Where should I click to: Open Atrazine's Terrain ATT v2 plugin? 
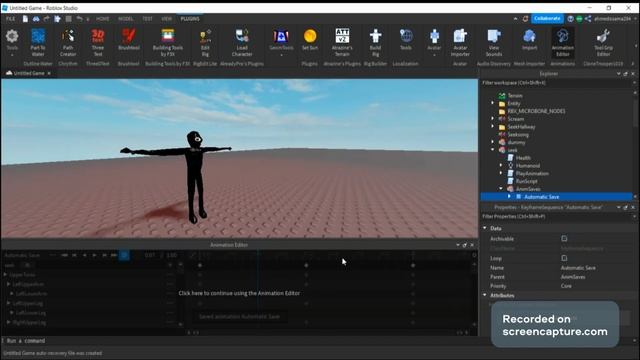[342, 43]
